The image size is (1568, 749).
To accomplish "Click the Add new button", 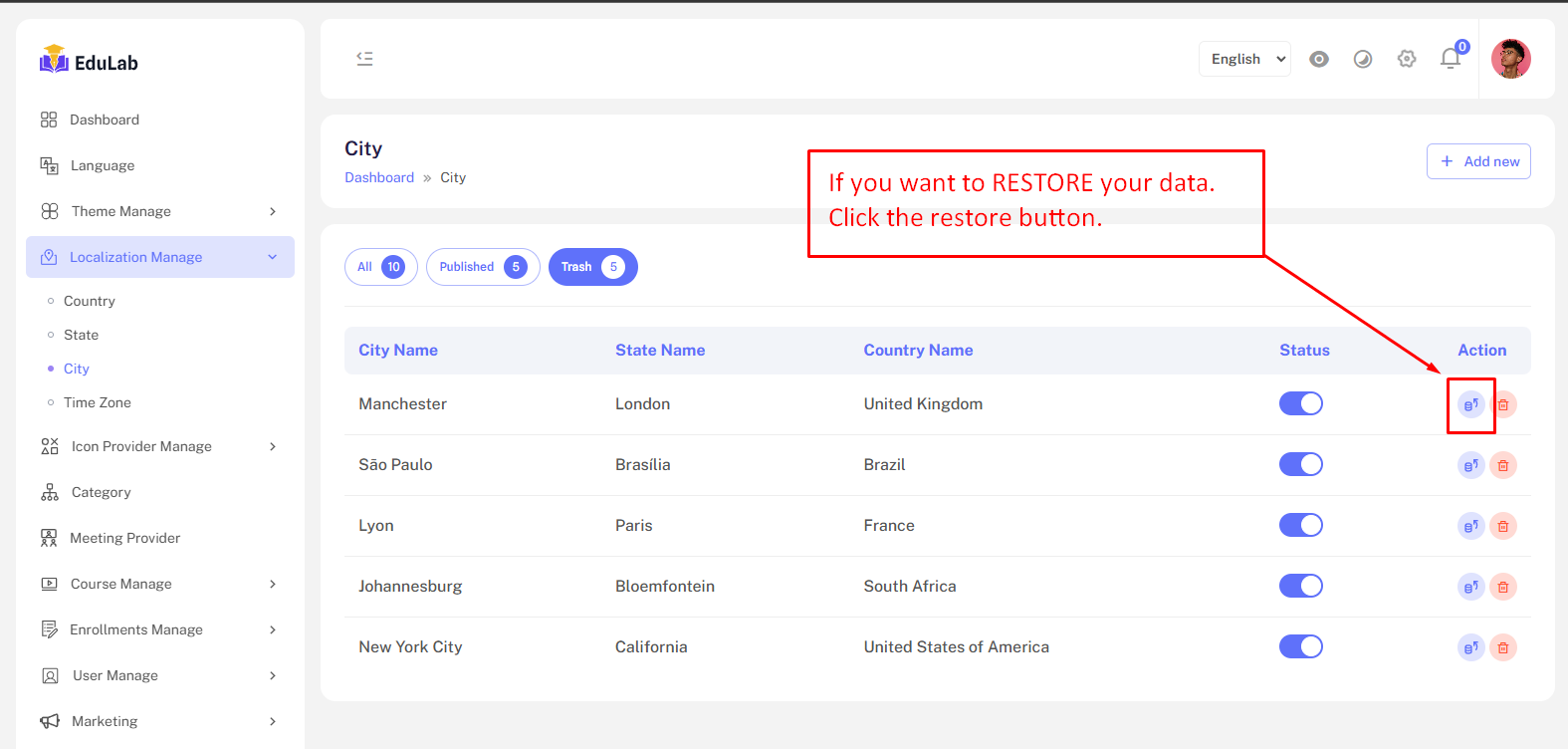I will (1478, 161).
